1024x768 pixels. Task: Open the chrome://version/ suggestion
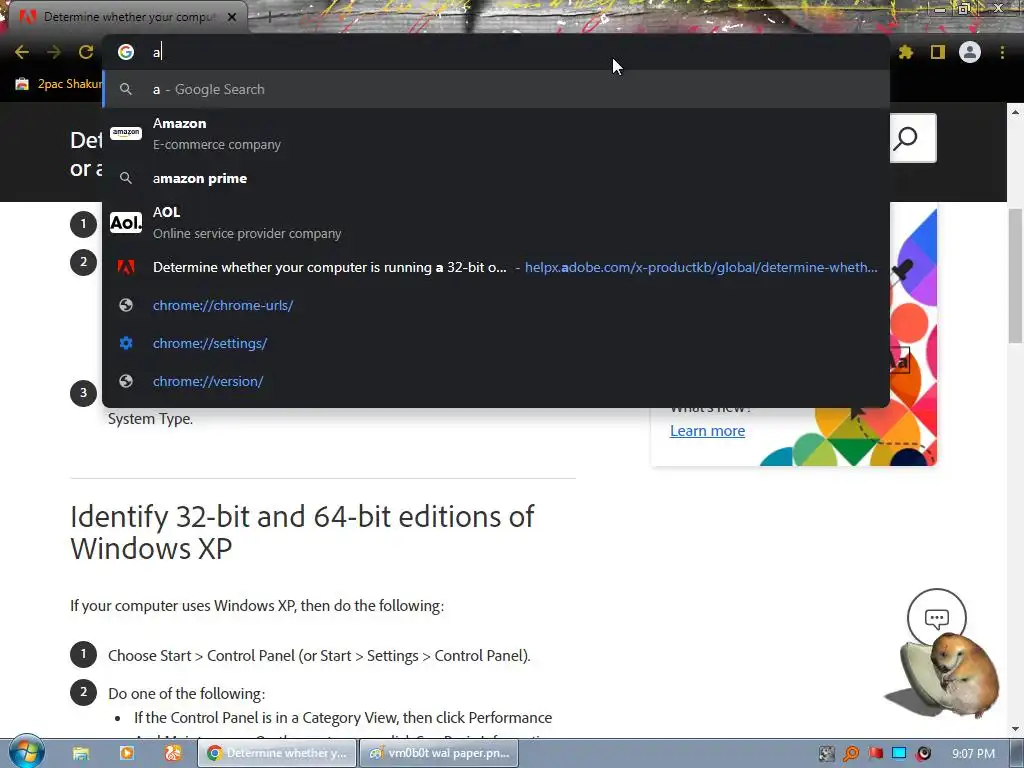[496, 381]
